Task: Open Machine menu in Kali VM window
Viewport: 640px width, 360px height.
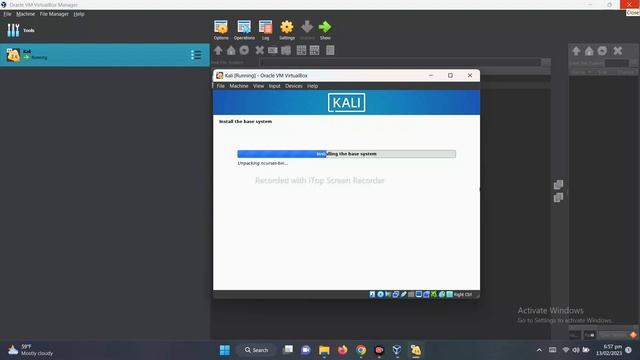Action: click(239, 86)
